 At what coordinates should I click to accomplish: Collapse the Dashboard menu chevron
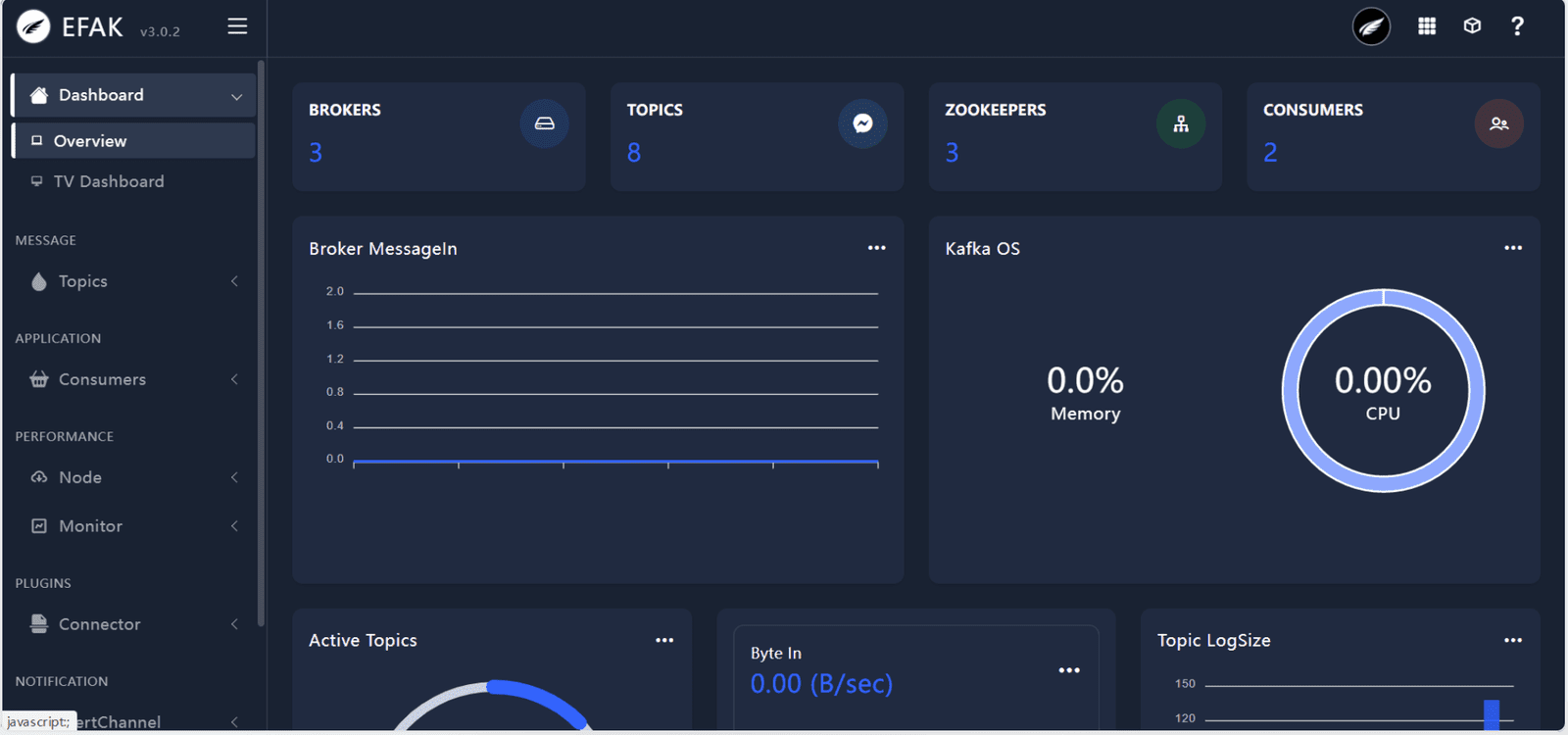pos(236,96)
